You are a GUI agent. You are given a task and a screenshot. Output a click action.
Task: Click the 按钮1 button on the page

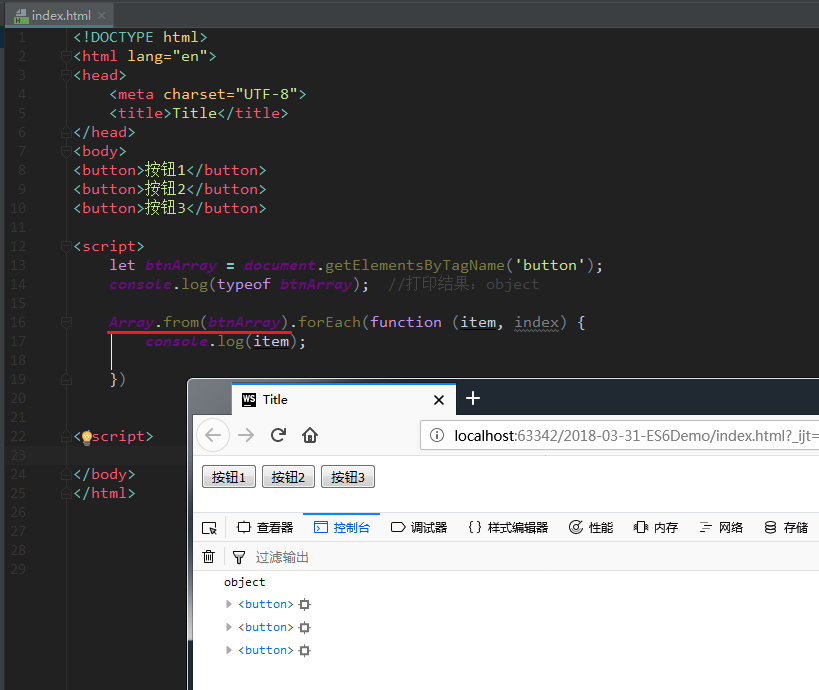[x=229, y=477]
